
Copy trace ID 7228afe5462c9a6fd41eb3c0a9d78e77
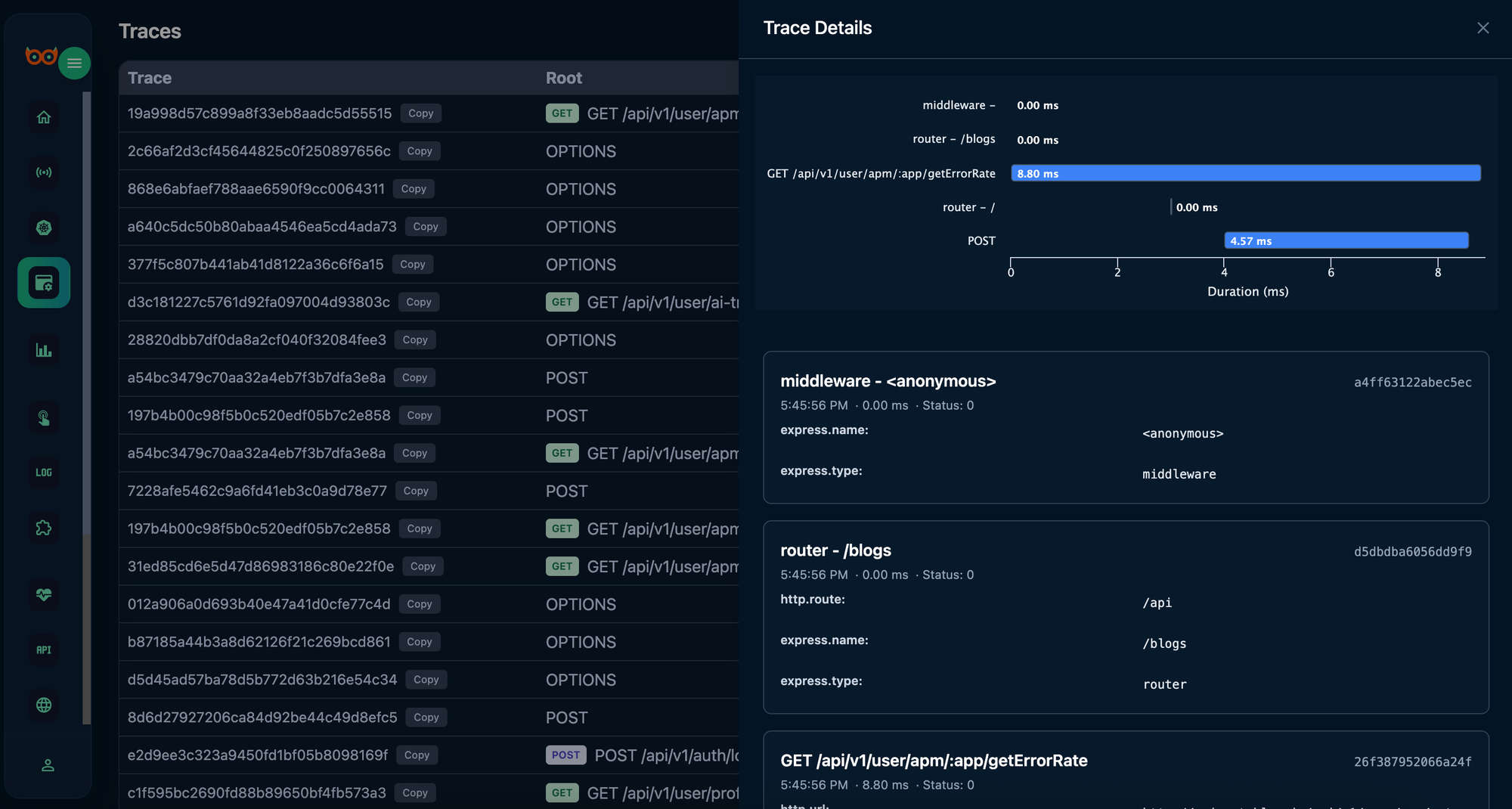pyautogui.click(x=416, y=491)
